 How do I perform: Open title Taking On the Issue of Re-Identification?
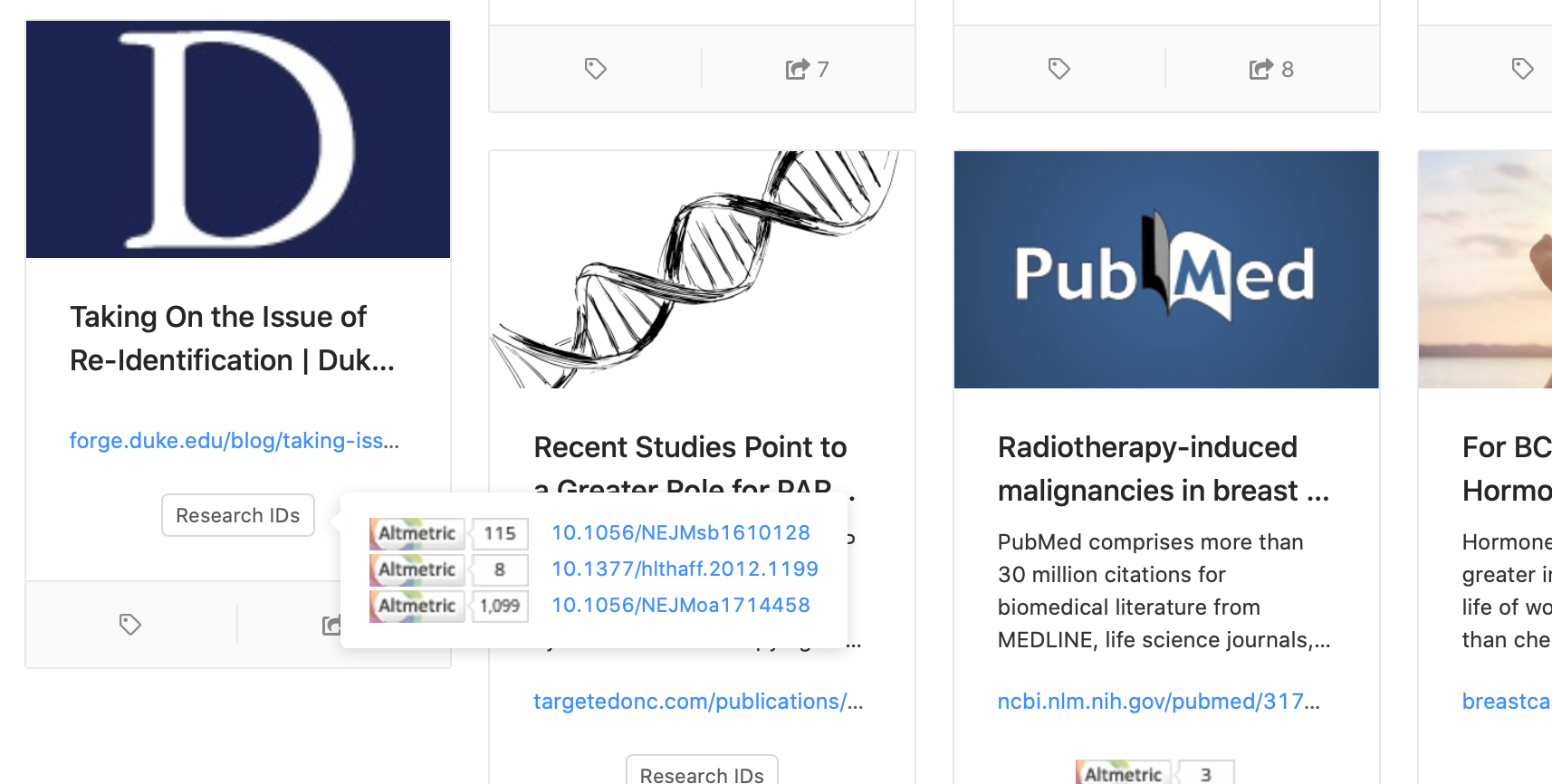coord(233,339)
